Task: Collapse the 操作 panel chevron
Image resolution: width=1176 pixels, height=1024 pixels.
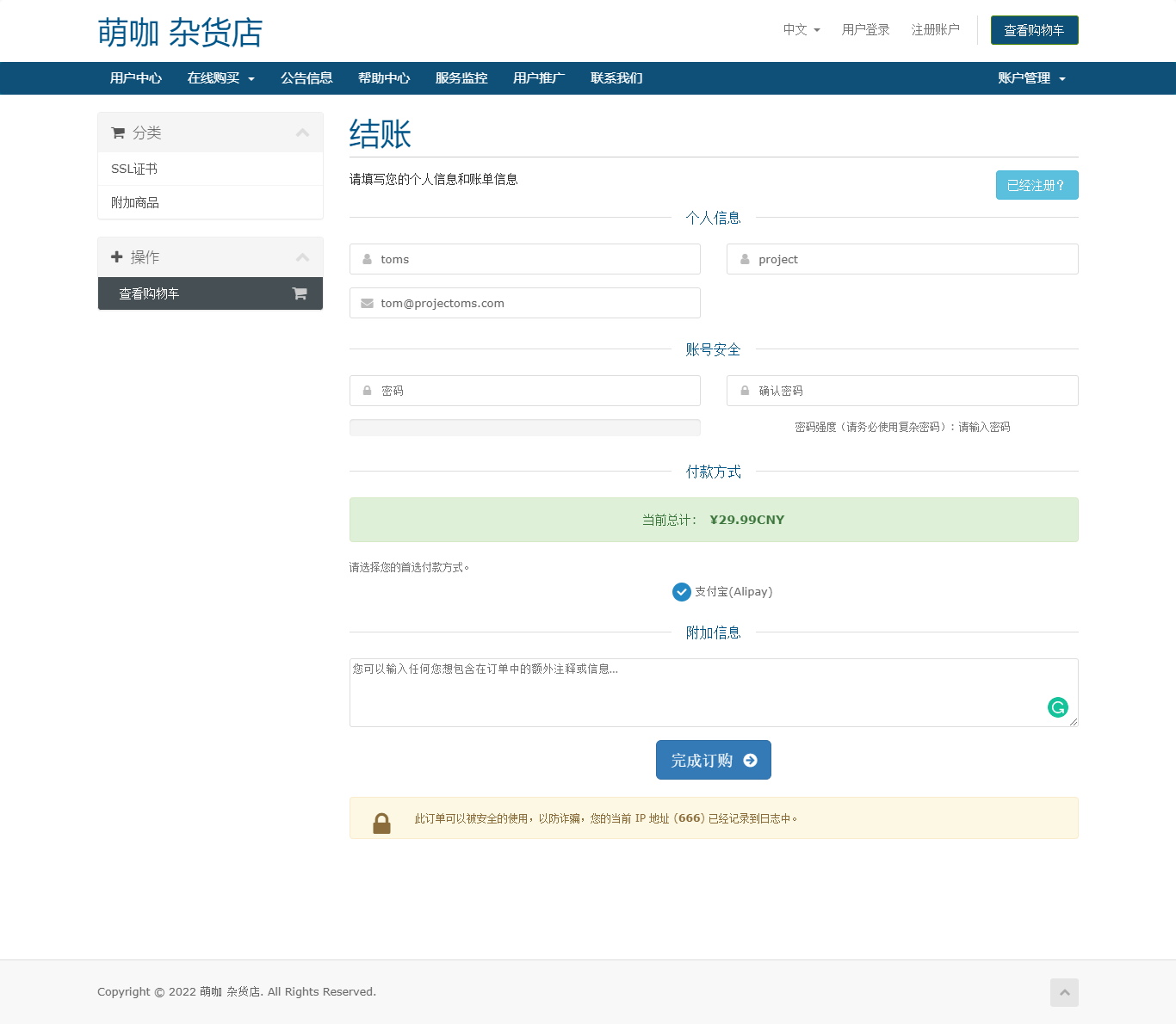Action: coord(302,257)
